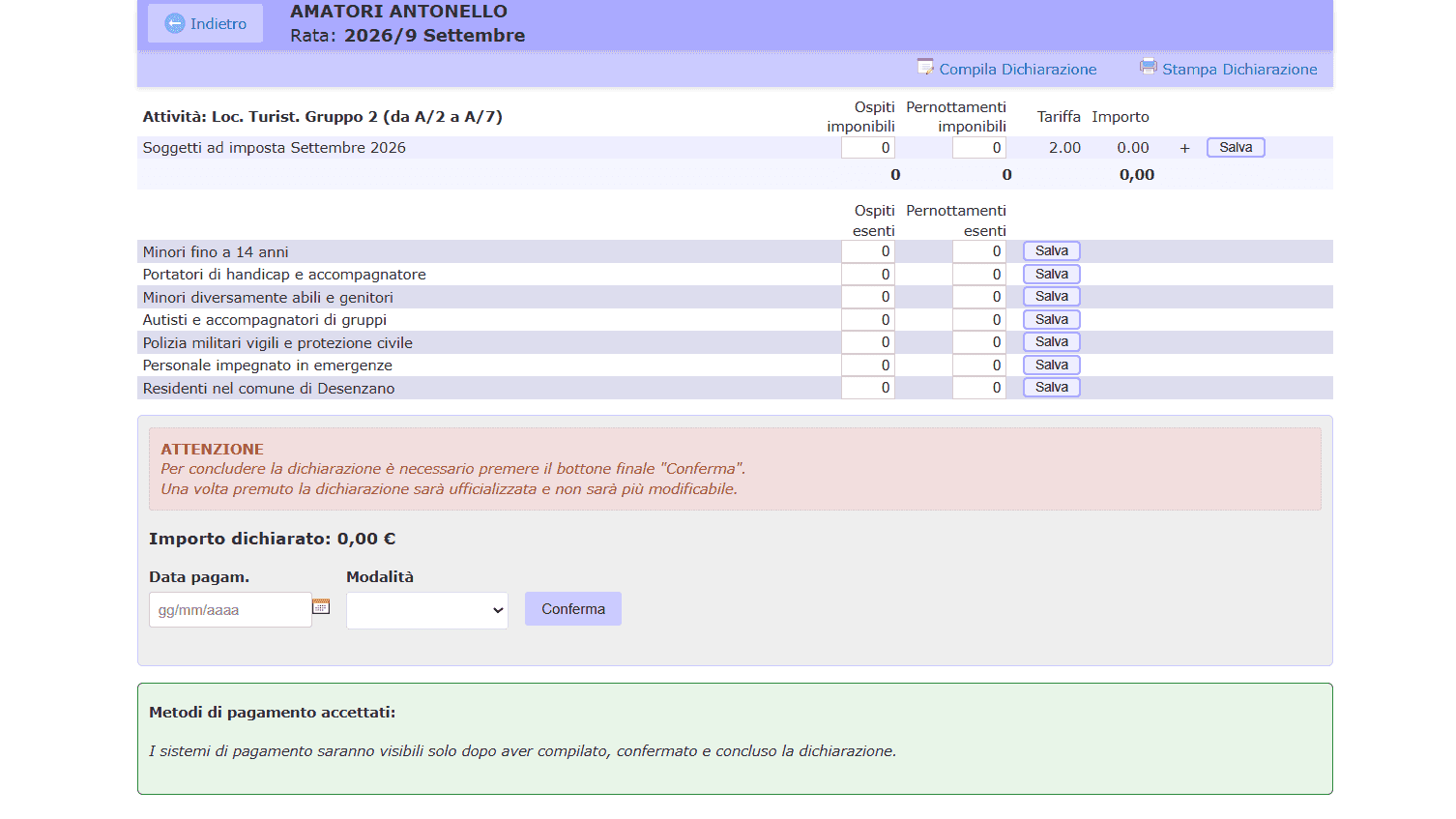Save the Personale impegnato in emergenze row
The image size is (1456, 819).
(x=1052, y=366)
